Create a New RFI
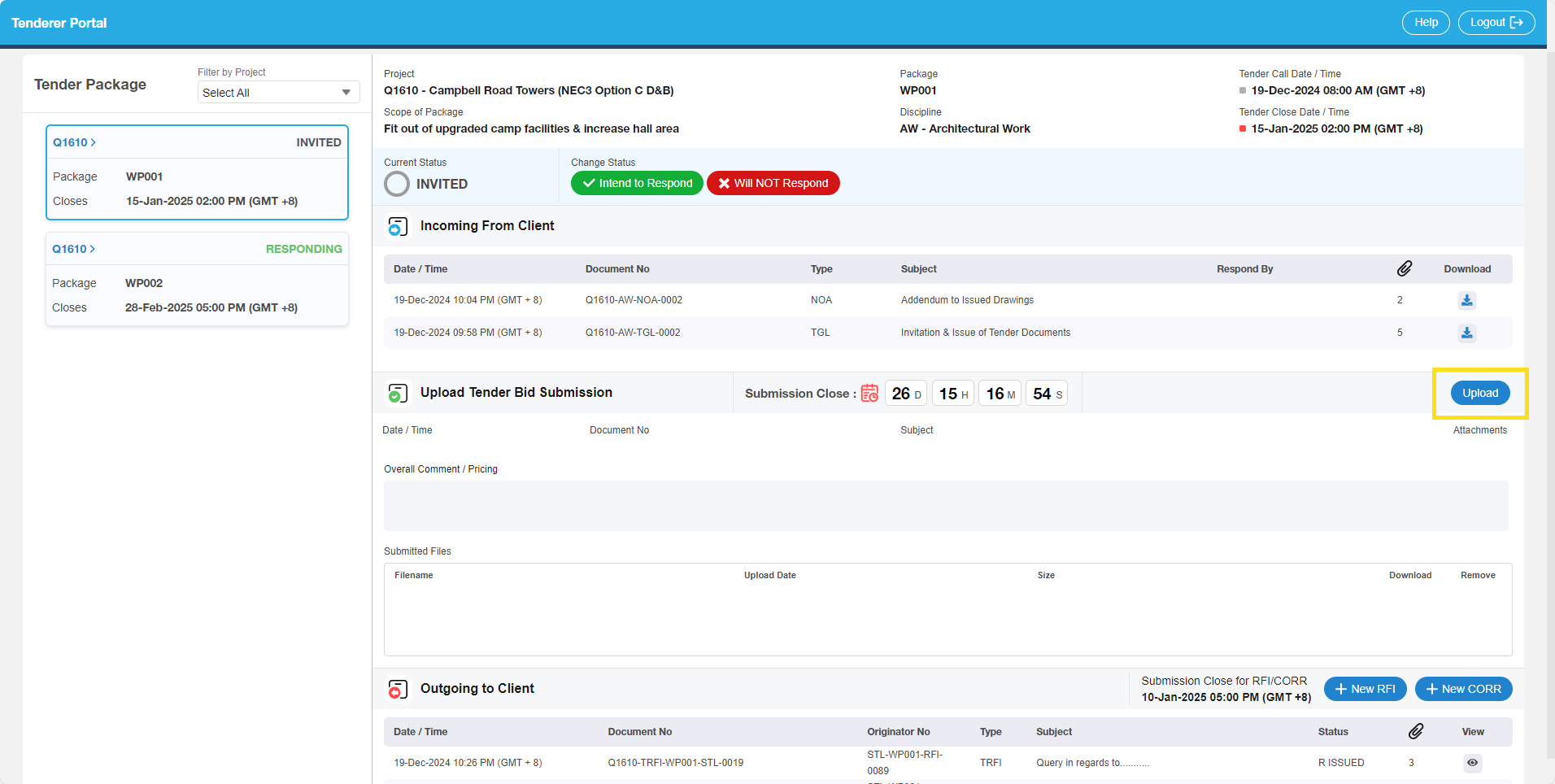 coord(1365,689)
